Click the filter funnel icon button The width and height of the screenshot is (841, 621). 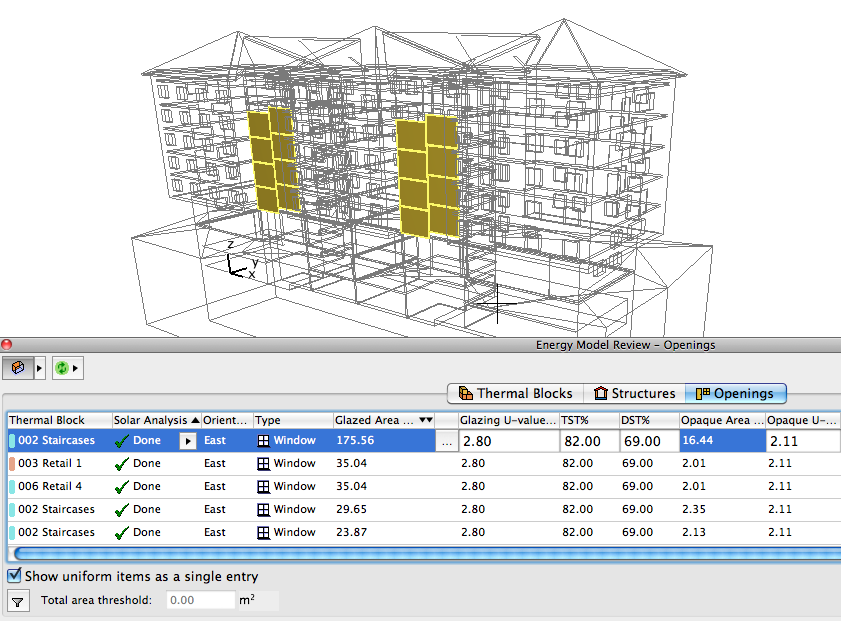[18, 601]
